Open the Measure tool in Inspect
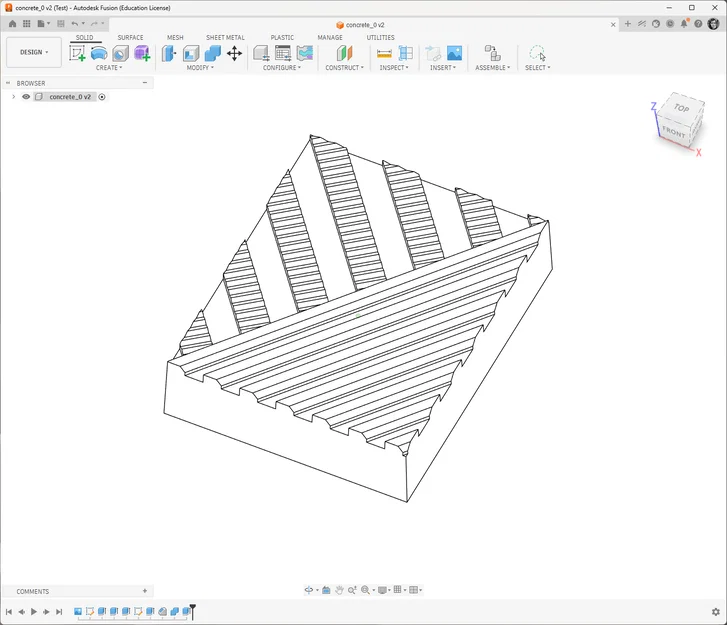This screenshot has width=727, height=625. point(384,54)
